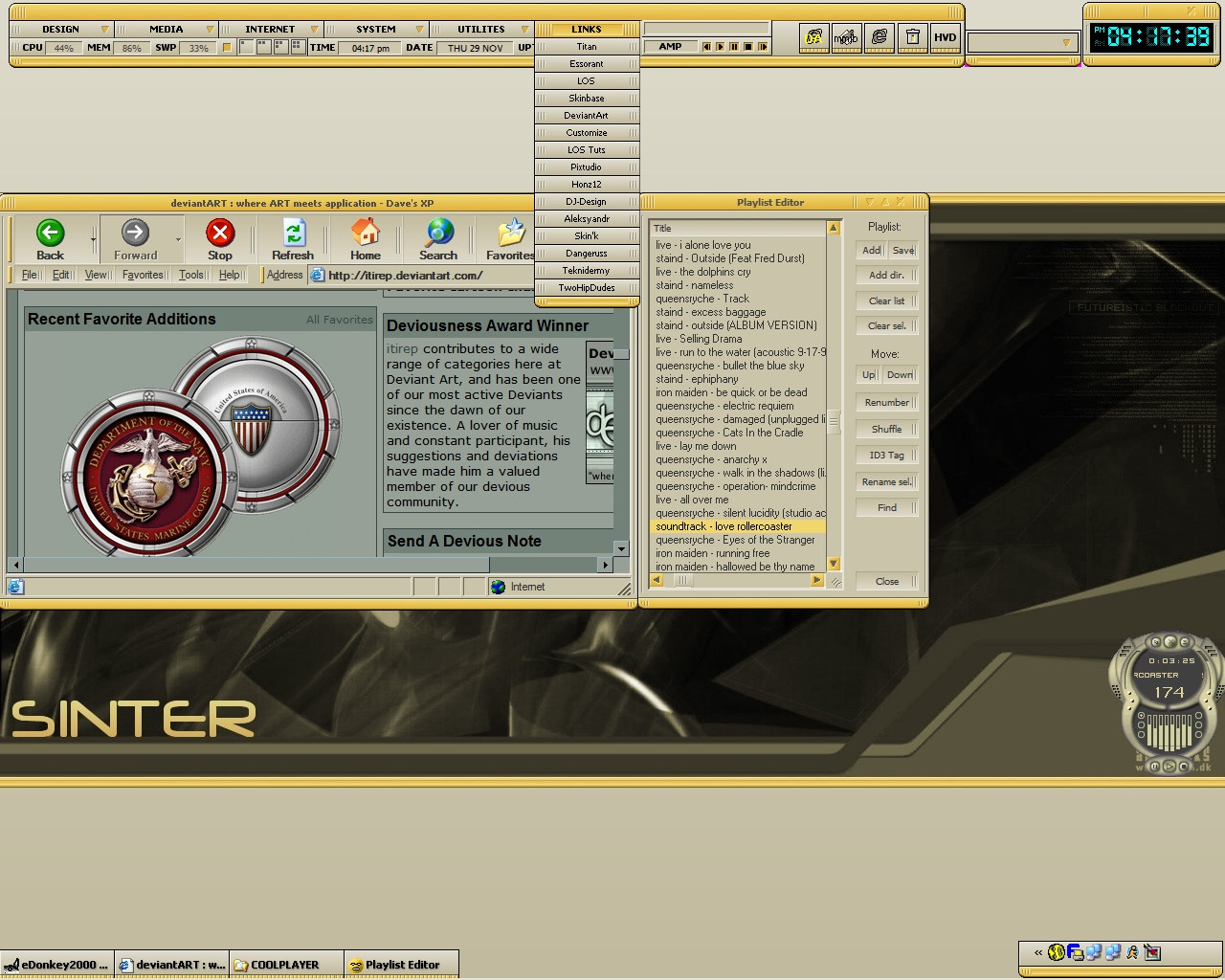The image size is (1225, 980).
Task: Click the Back arrow in browser toolbar
Action: pyautogui.click(x=50, y=234)
